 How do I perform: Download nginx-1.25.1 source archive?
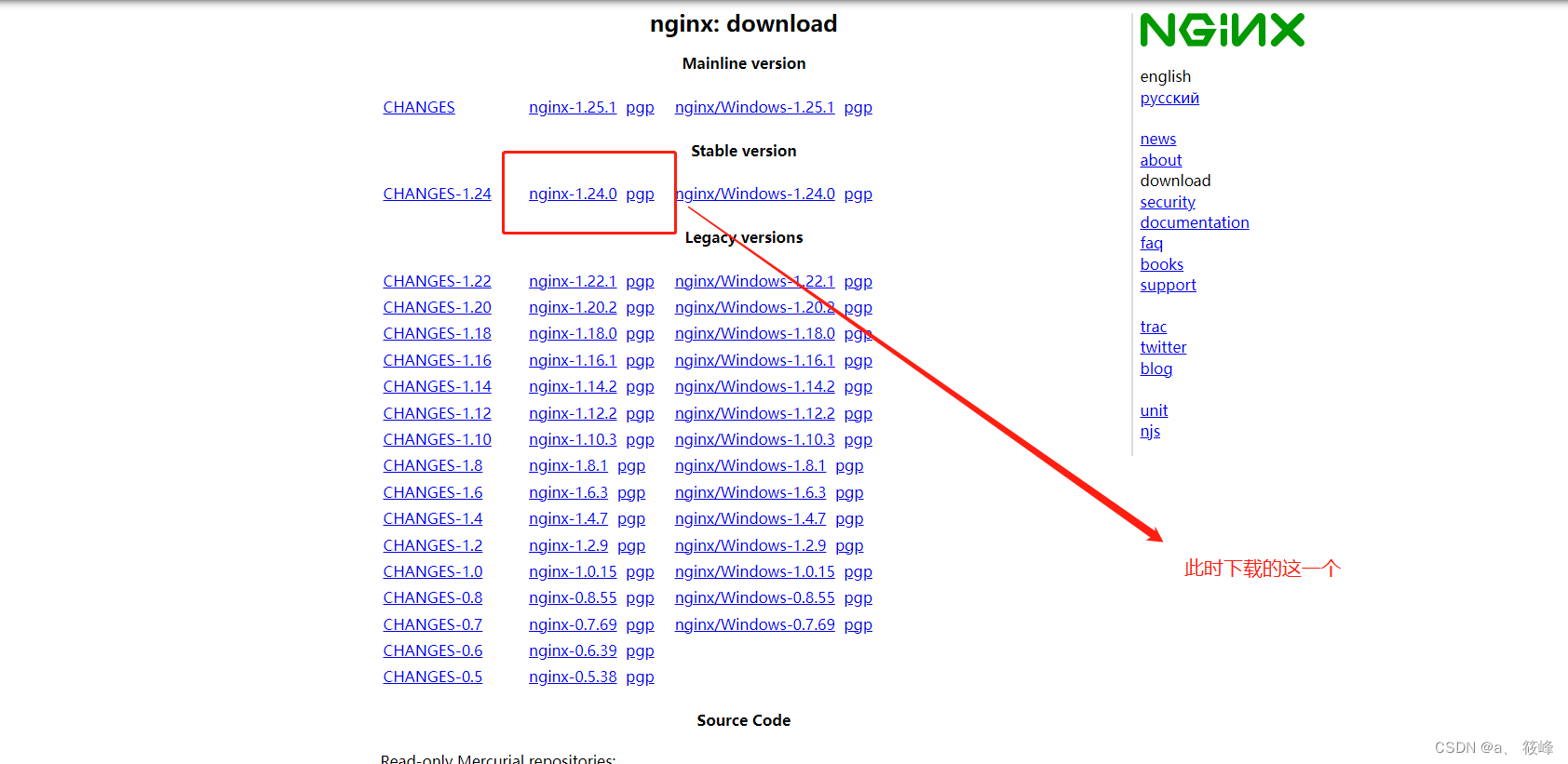573,107
